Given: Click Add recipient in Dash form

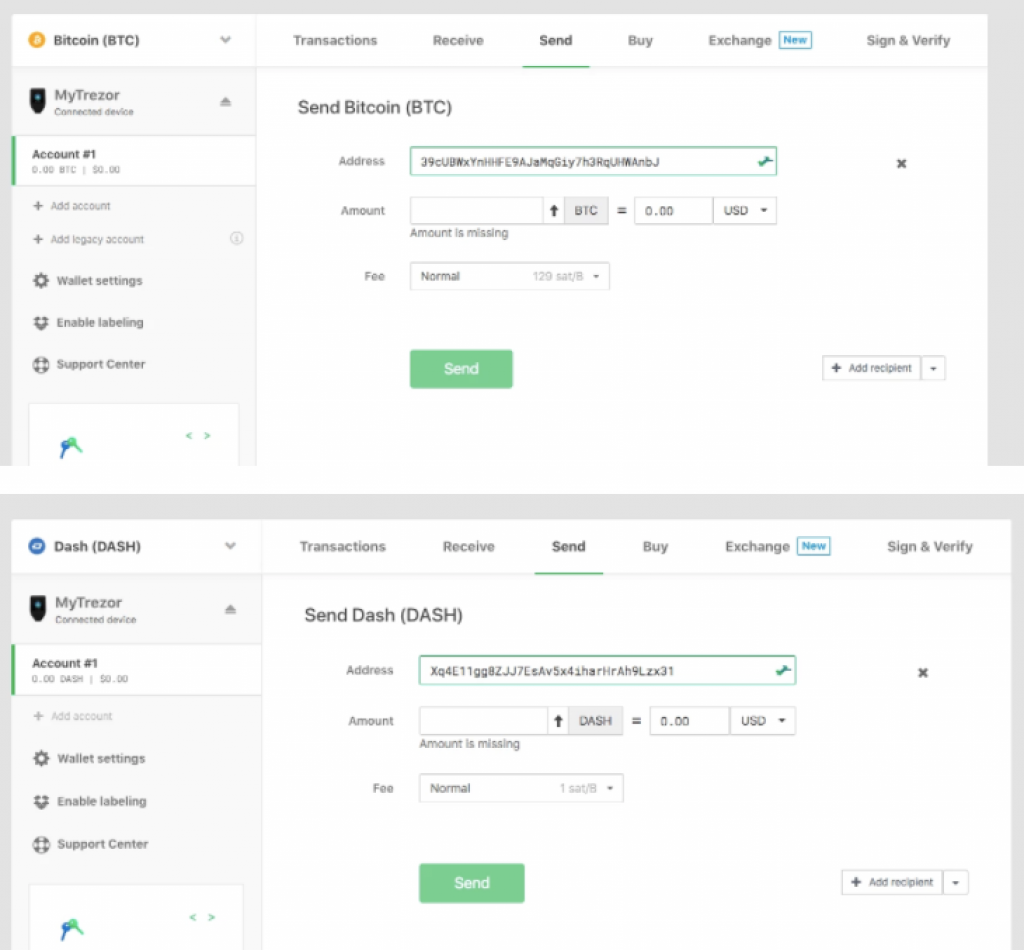Looking at the screenshot, I should tap(892, 883).
